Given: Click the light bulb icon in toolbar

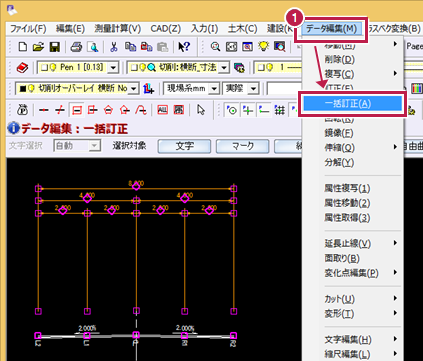Looking at the screenshot, I should pos(264,46).
